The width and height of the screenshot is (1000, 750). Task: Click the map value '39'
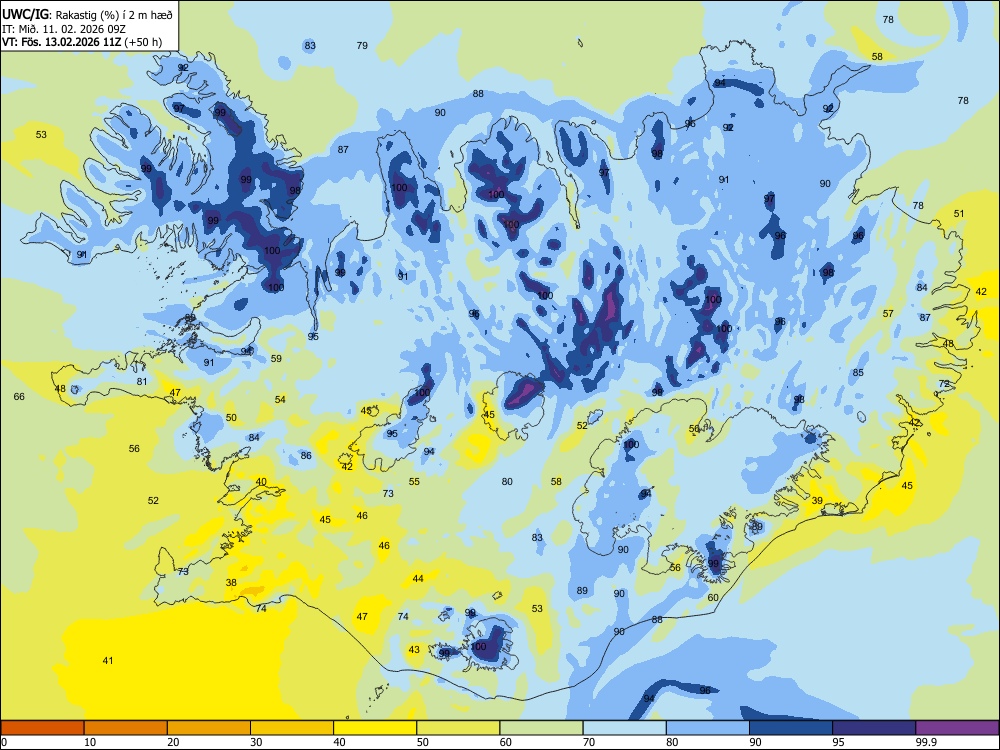point(817,501)
